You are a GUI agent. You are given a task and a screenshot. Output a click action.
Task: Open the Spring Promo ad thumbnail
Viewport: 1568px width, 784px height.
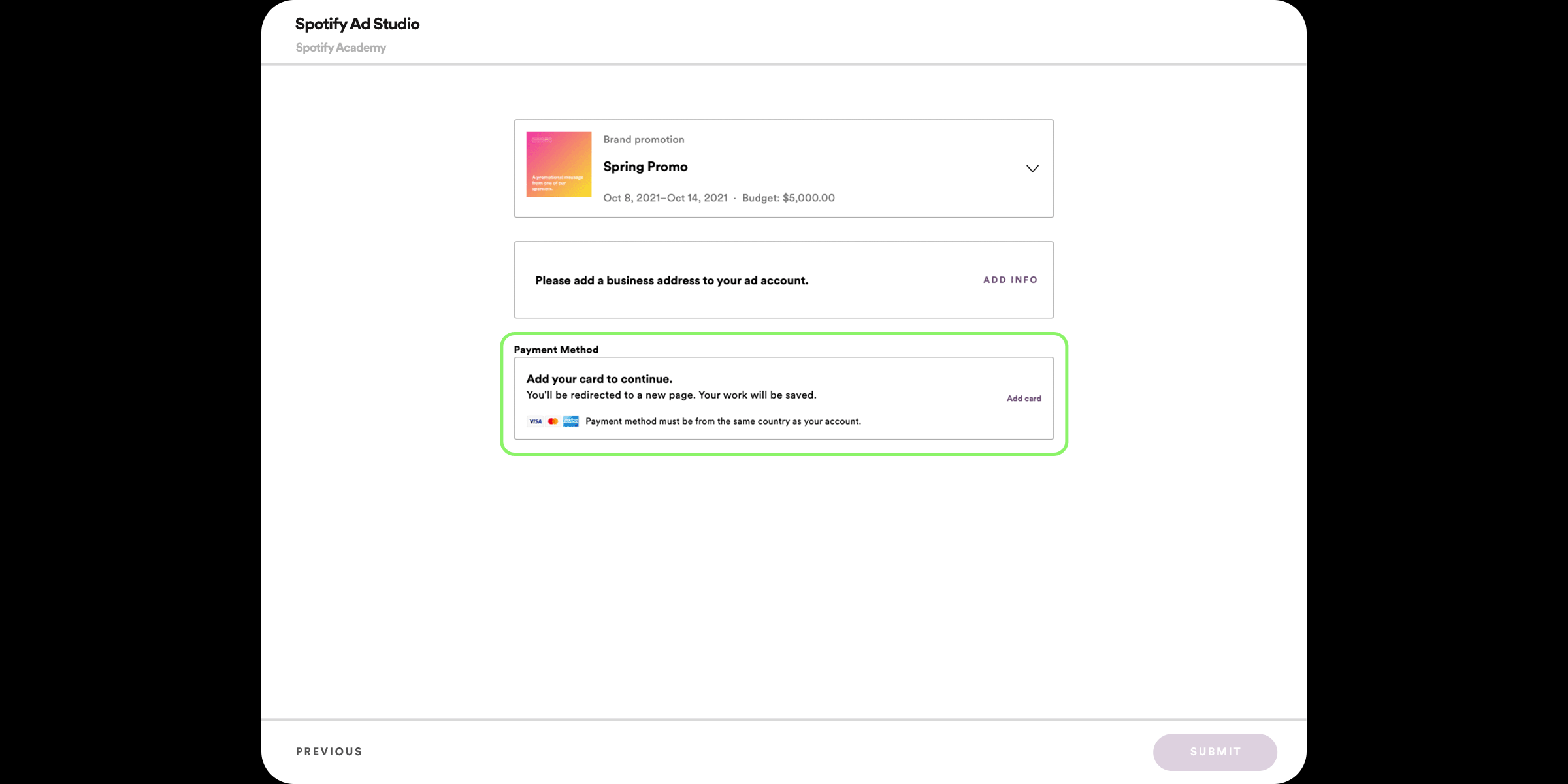[x=559, y=165]
